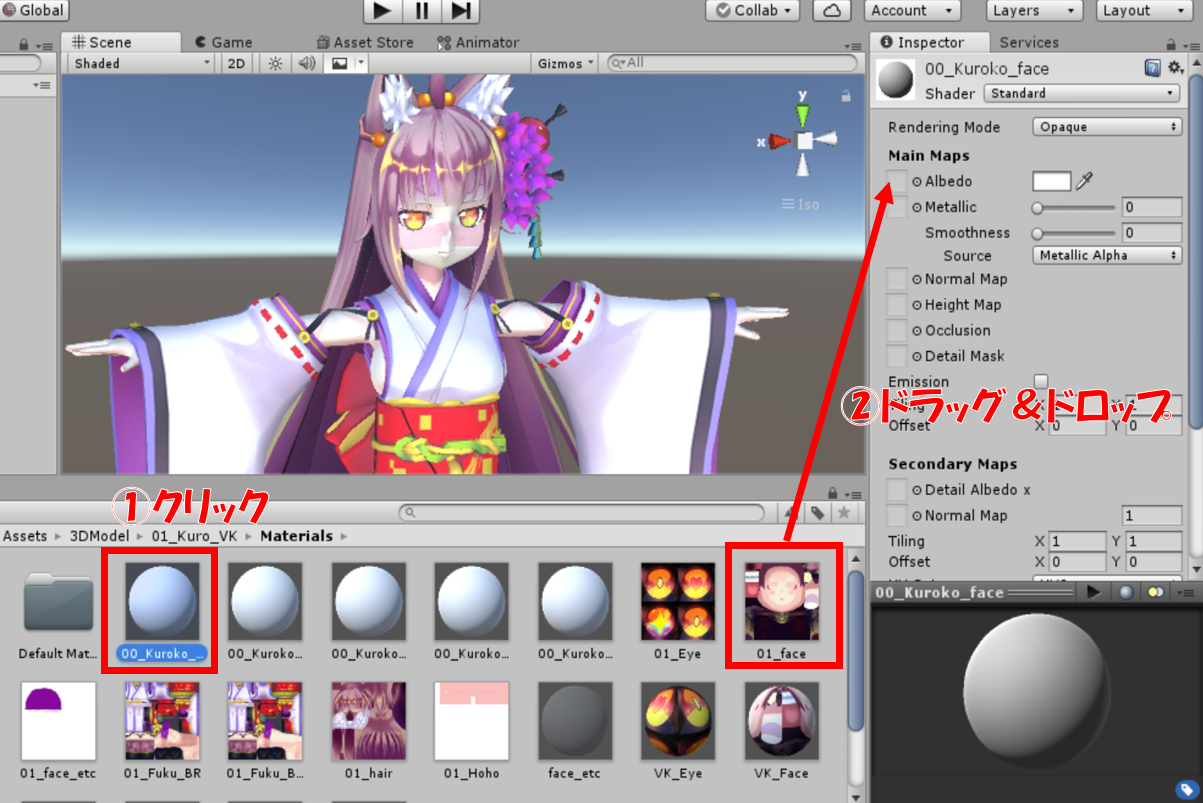Click the Pause button in the toolbar
The width and height of the screenshot is (1203, 803).
coord(421,11)
